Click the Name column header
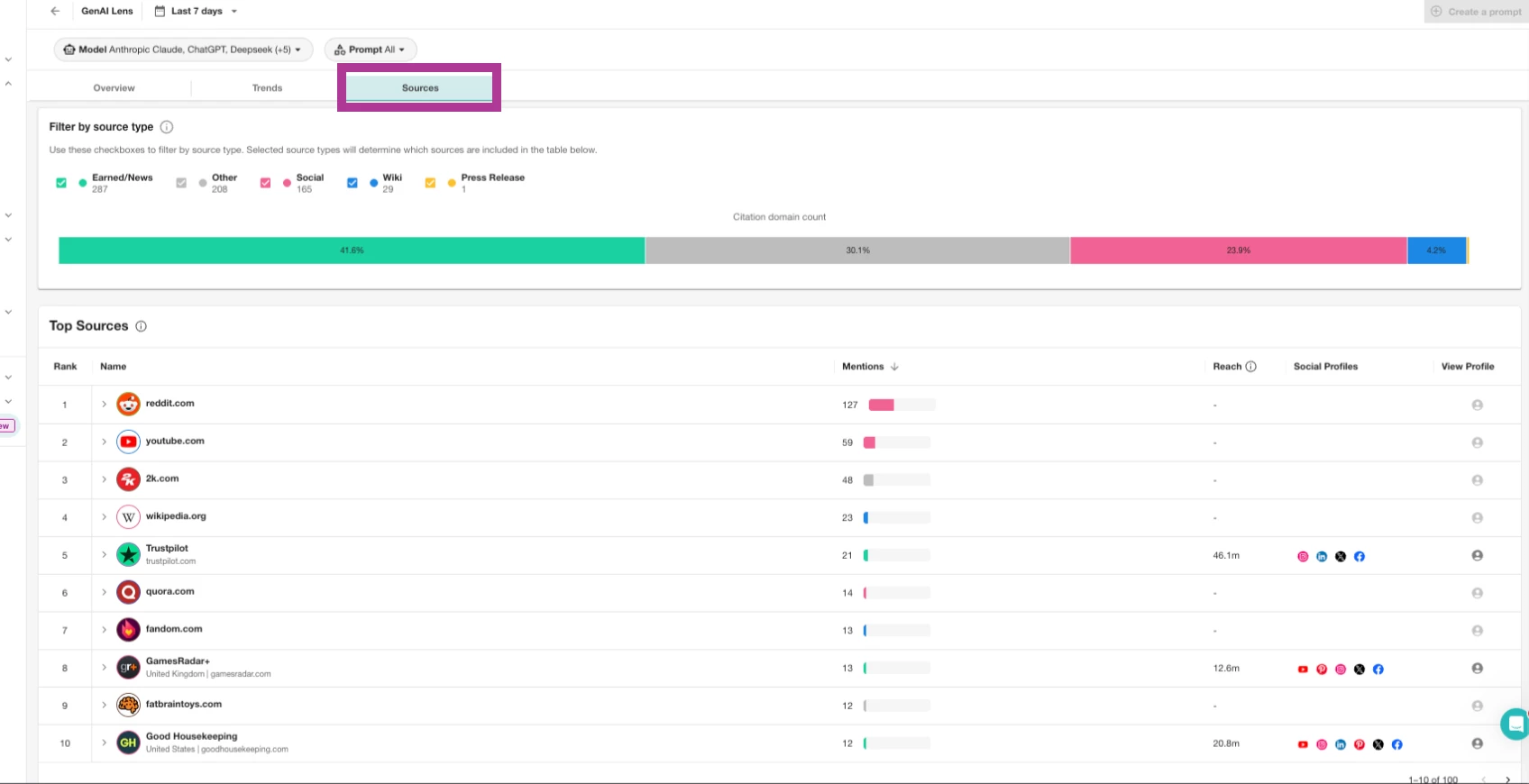 click(x=114, y=367)
